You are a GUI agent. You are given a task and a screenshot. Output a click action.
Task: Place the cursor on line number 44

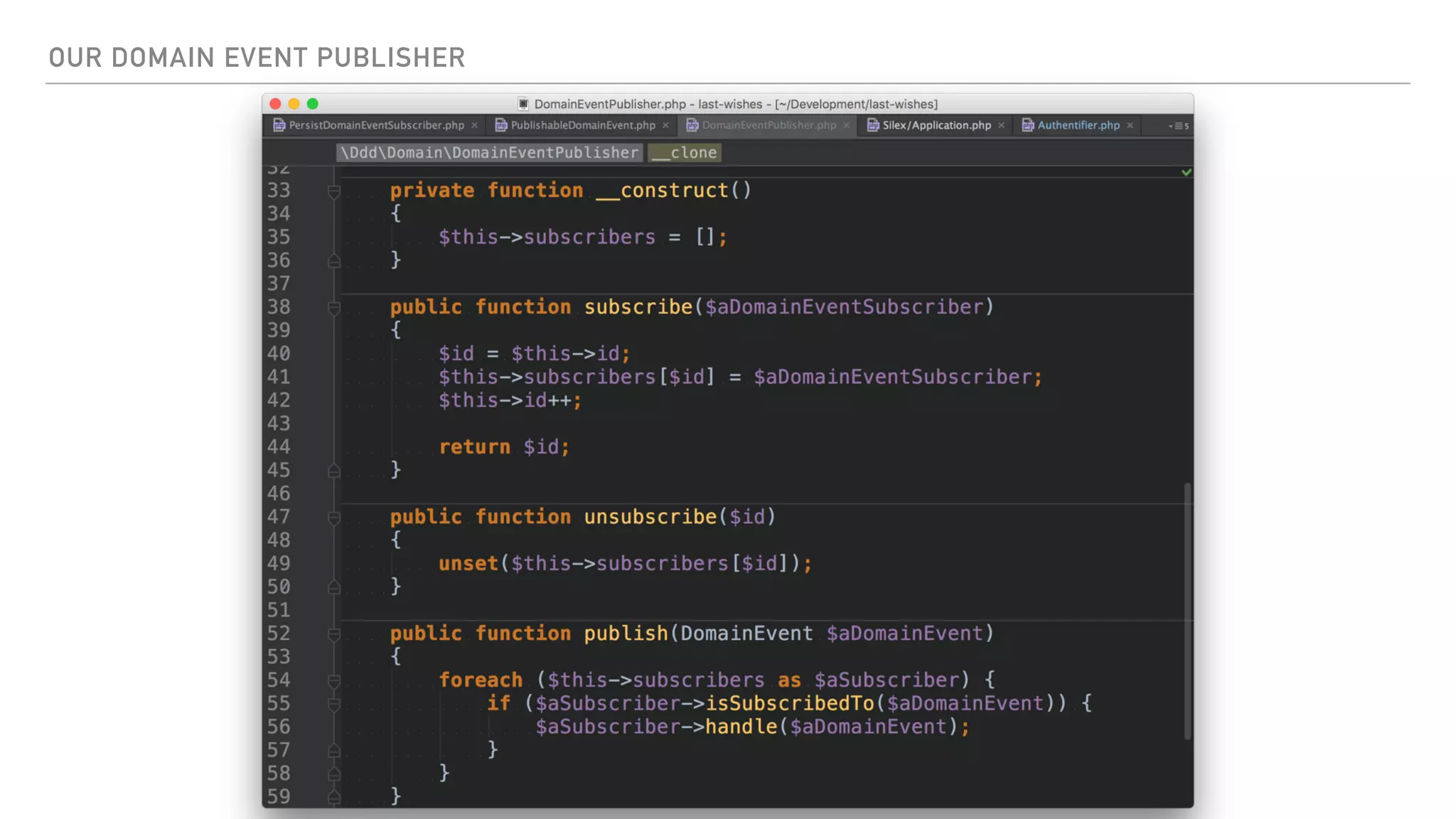(279, 447)
